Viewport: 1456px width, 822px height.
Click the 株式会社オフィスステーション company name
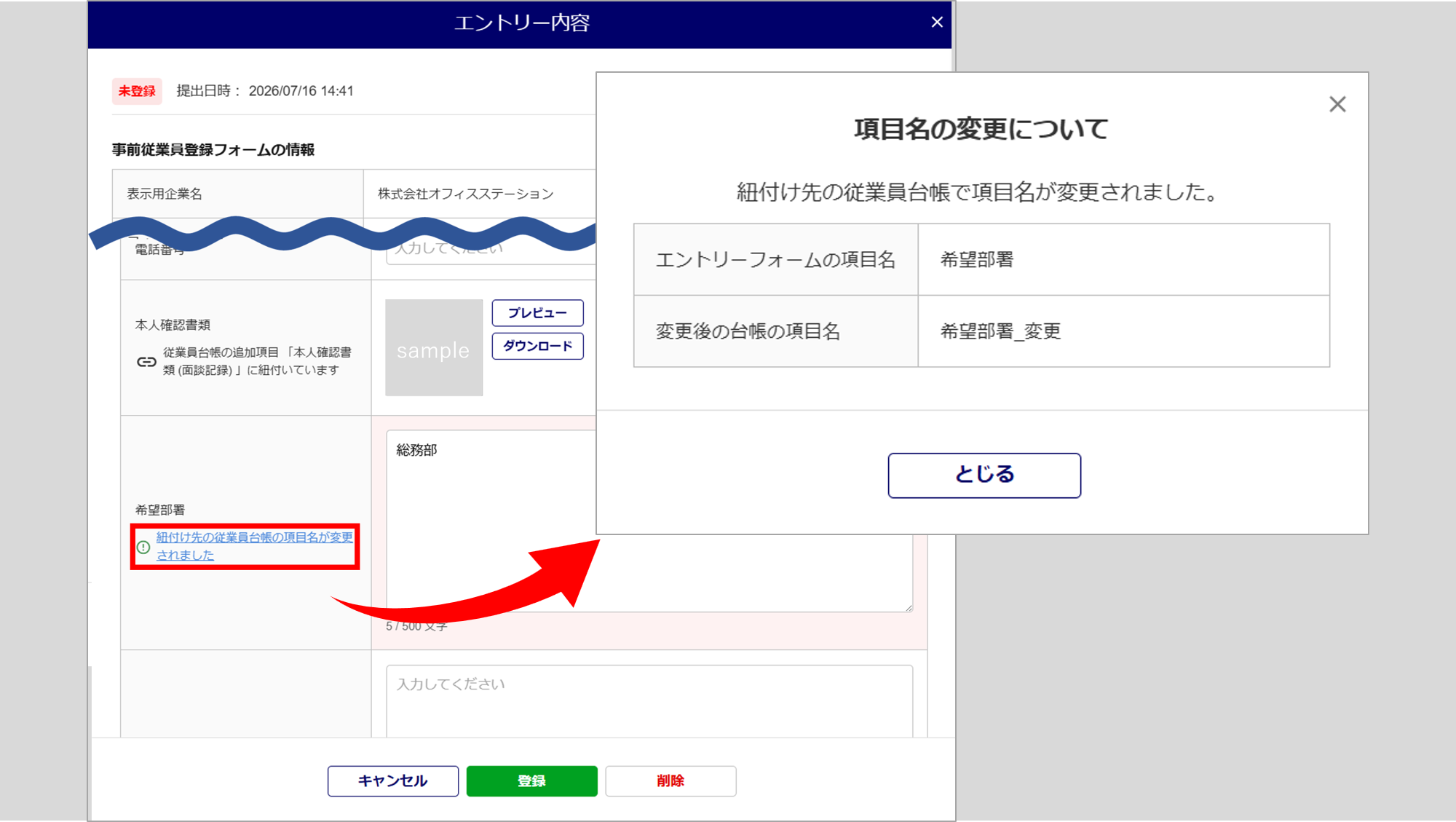465,194
